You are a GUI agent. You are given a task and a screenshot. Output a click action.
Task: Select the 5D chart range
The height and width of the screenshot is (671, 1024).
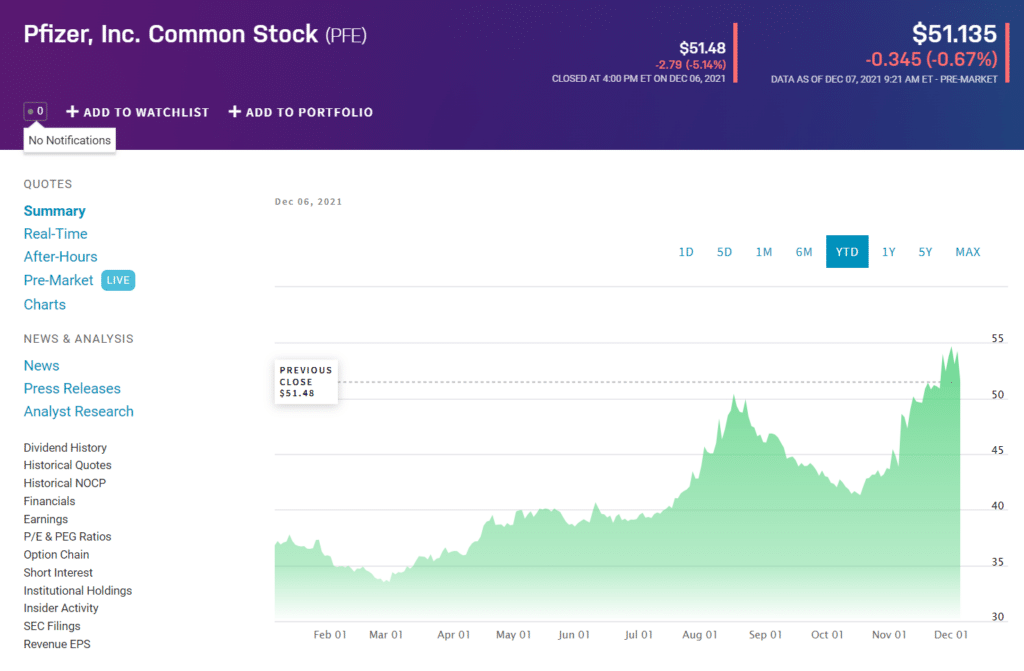(724, 252)
